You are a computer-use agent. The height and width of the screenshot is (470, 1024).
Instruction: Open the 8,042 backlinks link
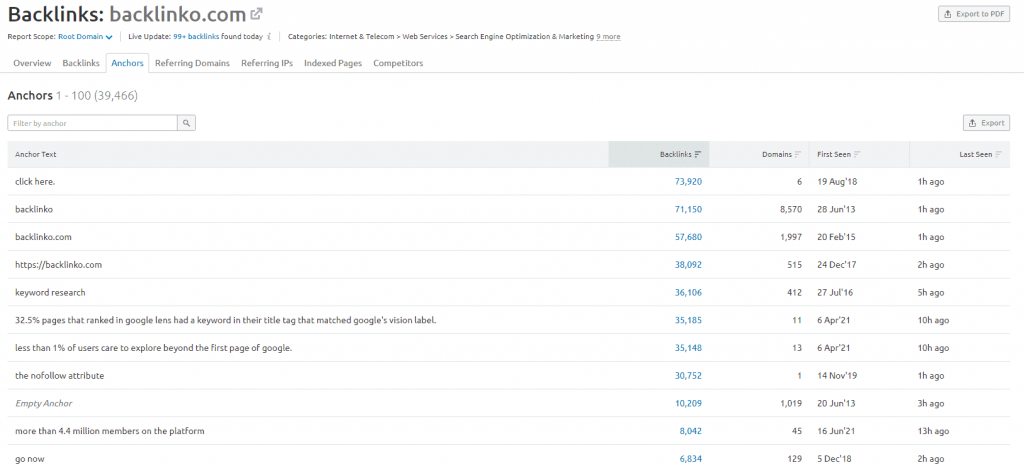(691, 431)
